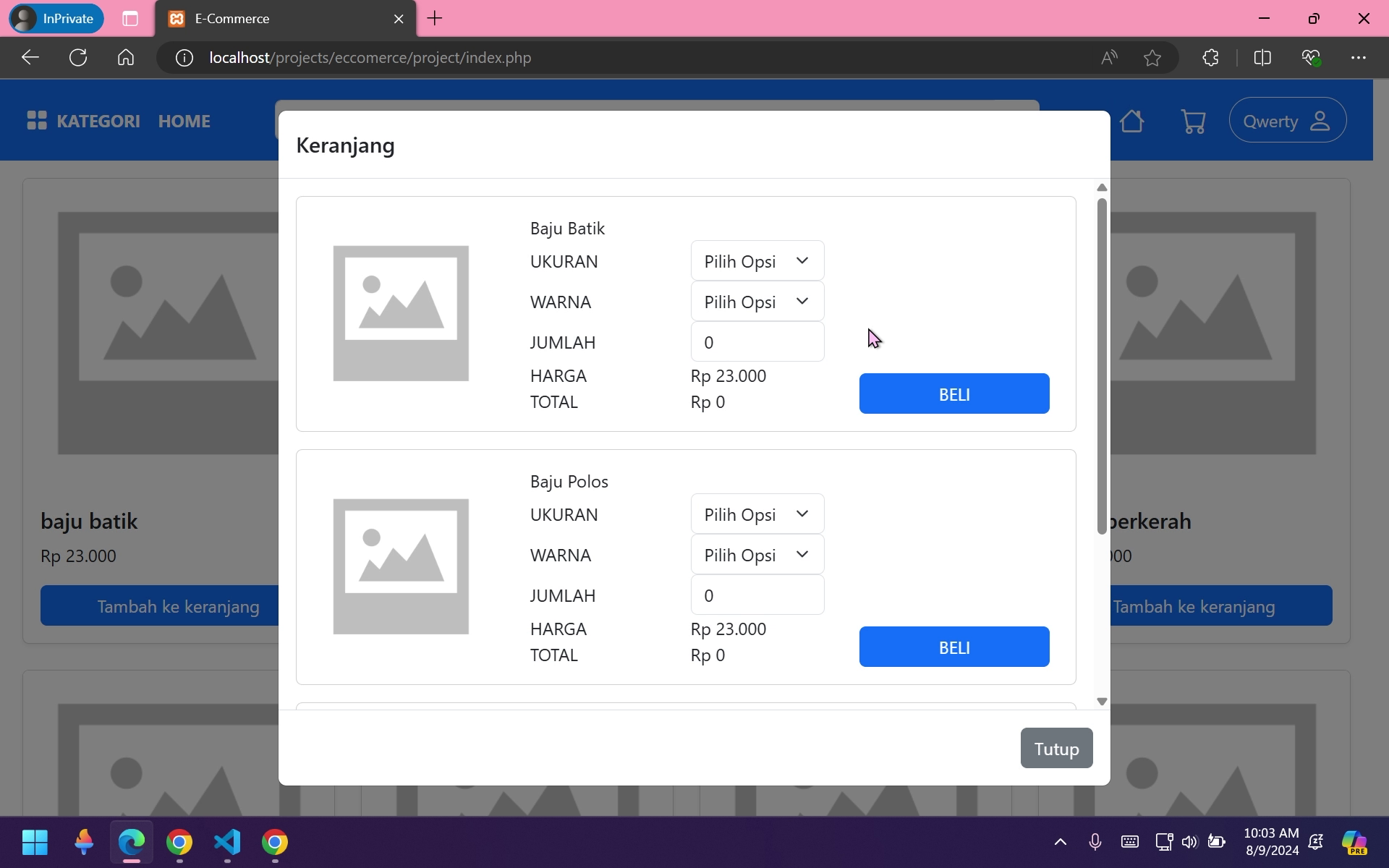1389x868 pixels.
Task: Open the battery status tray icon
Action: tap(1217, 842)
